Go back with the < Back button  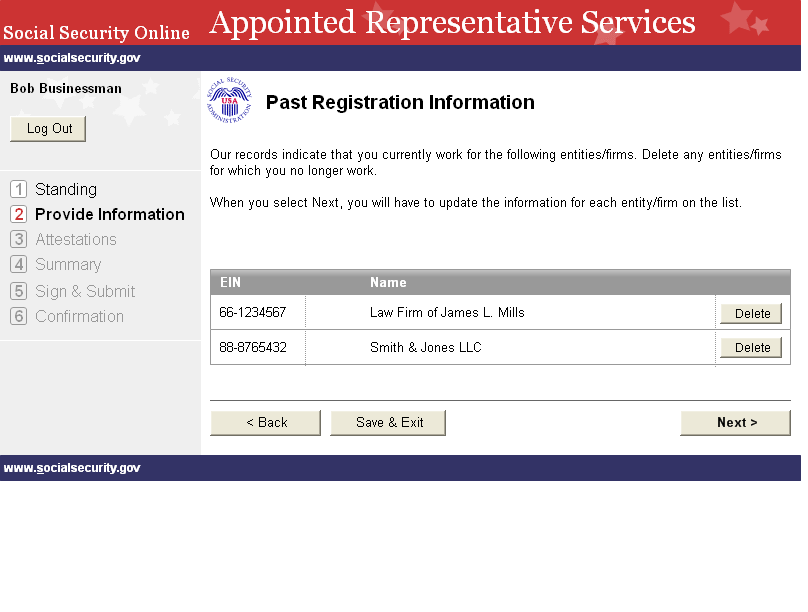[266, 423]
